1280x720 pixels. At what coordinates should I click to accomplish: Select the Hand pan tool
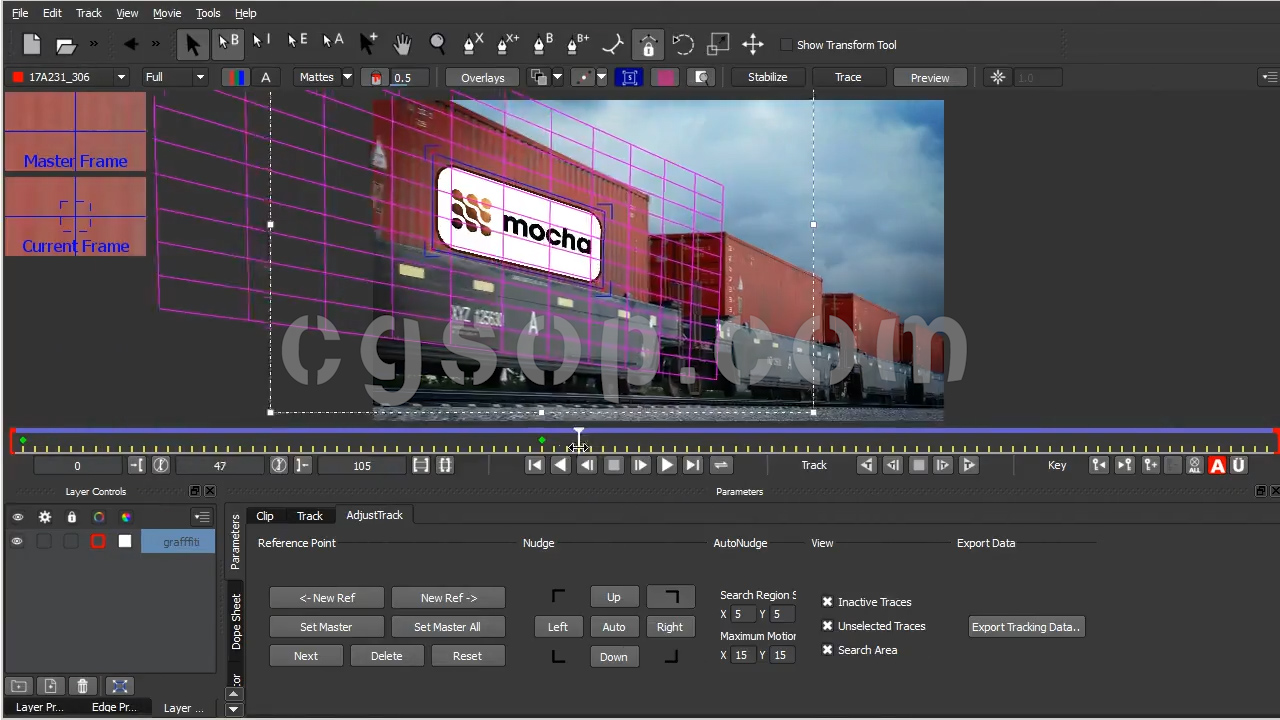click(402, 45)
